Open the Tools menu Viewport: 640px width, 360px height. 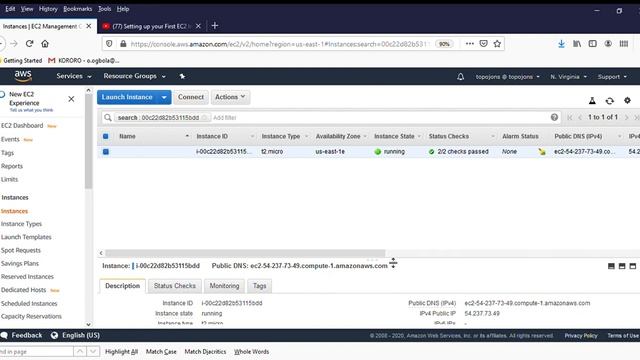click(104, 9)
